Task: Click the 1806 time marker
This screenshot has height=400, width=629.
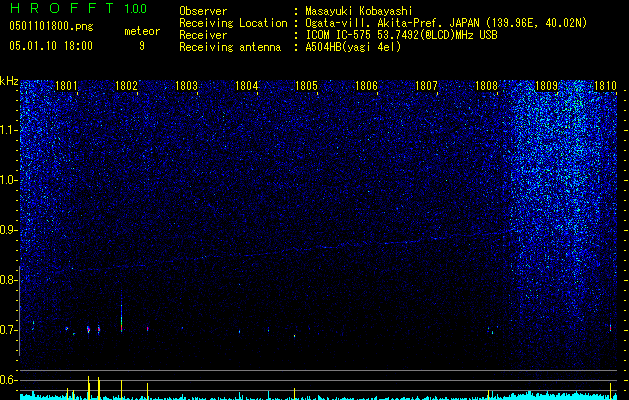Action: point(367,86)
